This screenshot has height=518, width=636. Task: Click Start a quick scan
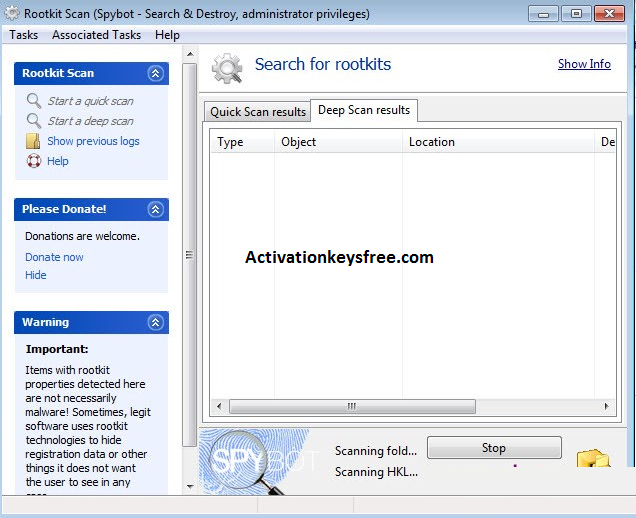(x=90, y=101)
